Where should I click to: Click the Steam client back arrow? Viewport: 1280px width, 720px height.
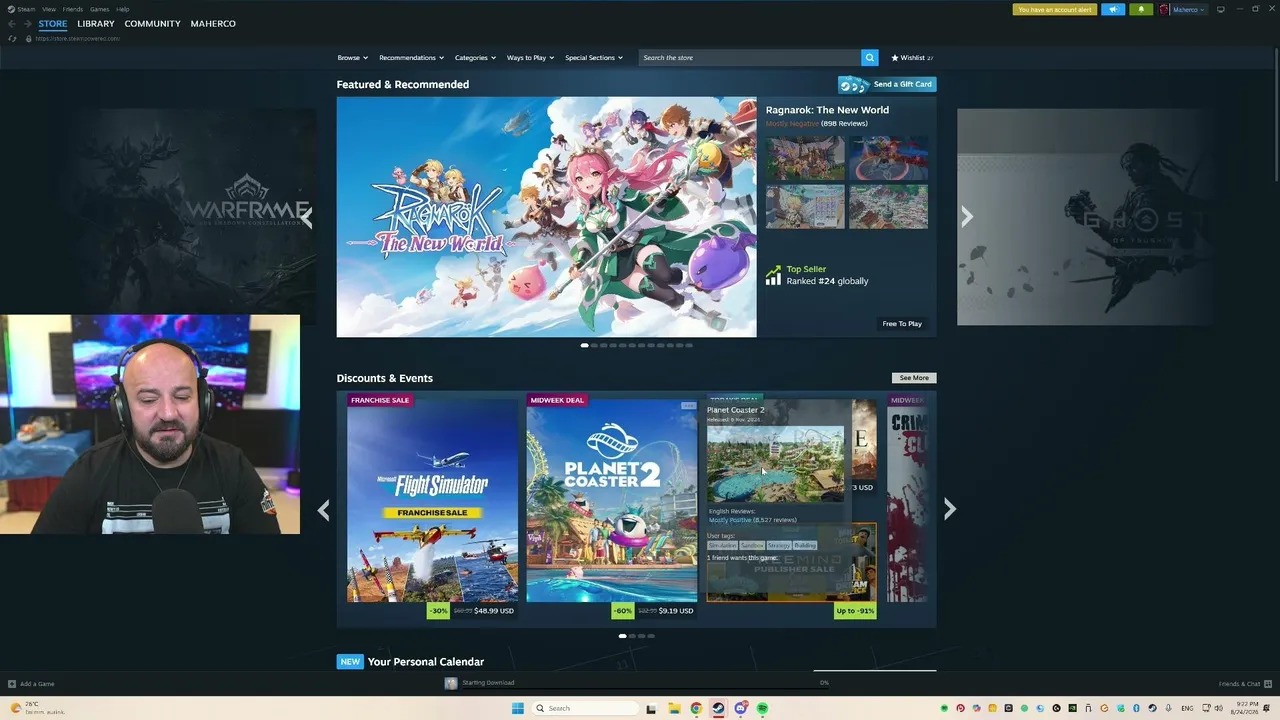click(x=12, y=24)
